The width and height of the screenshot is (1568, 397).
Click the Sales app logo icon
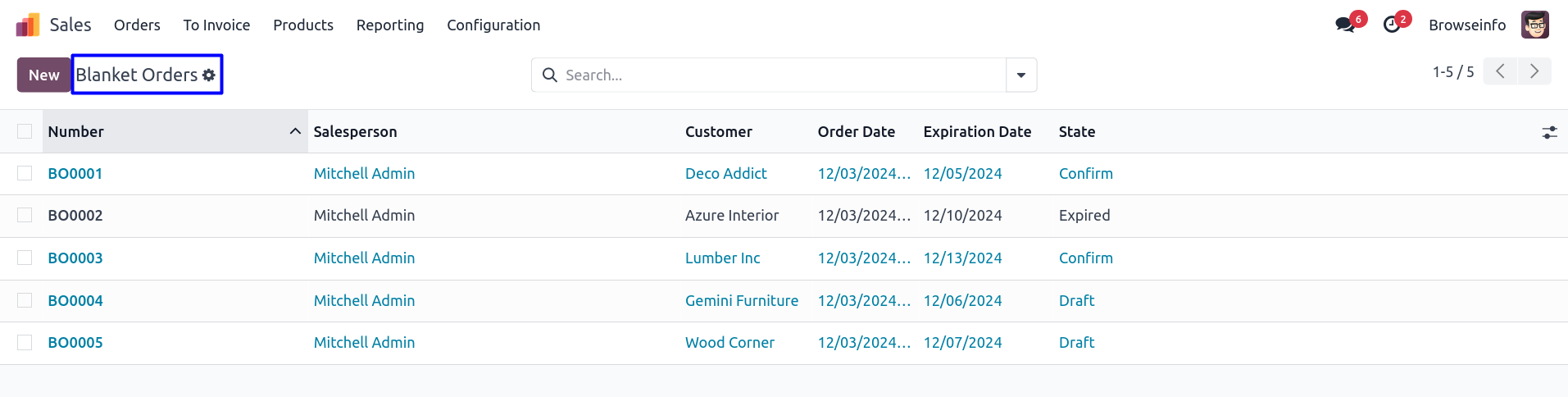(x=28, y=25)
